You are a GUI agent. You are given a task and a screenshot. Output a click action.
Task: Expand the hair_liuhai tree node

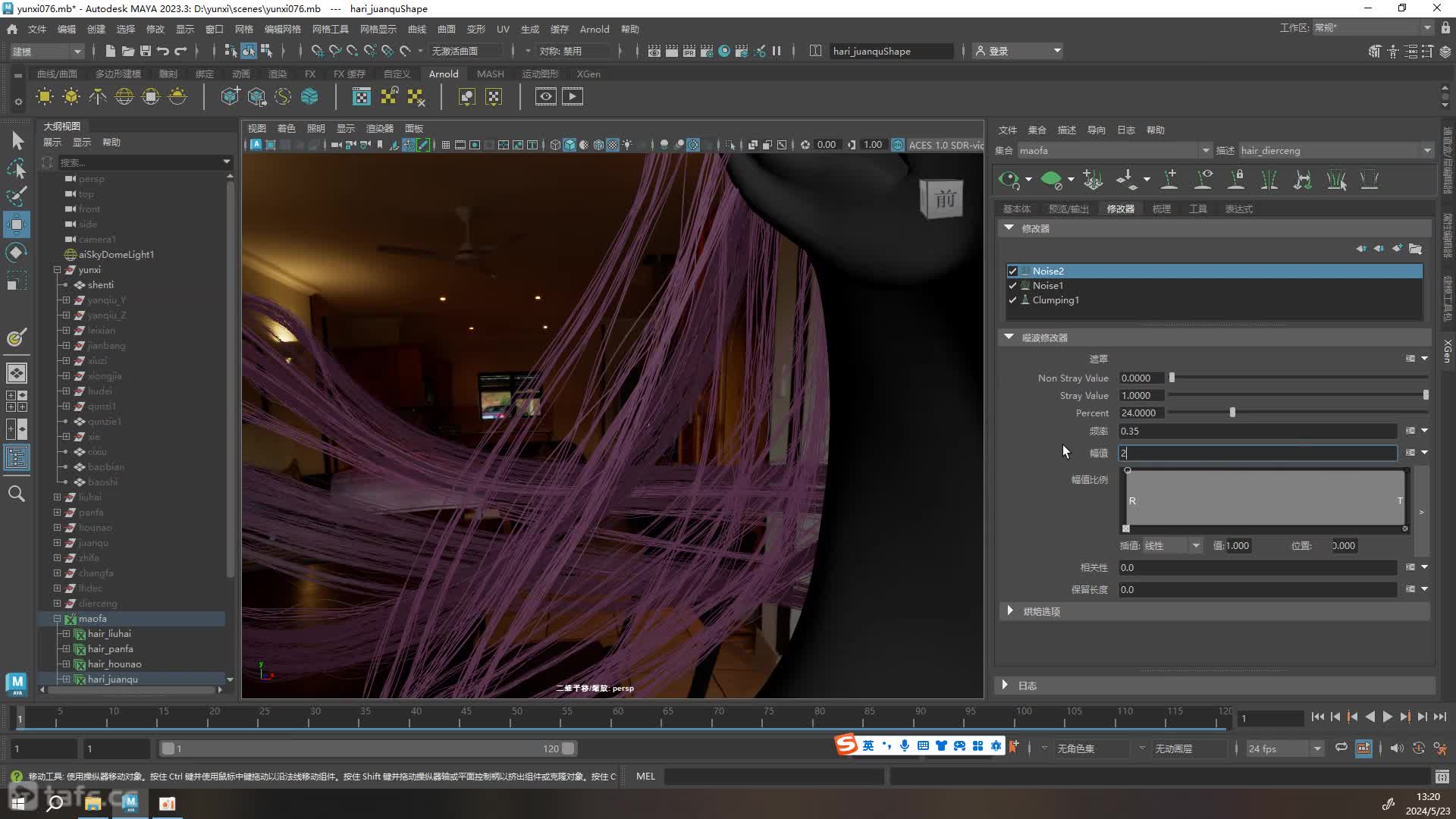click(66, 634)
